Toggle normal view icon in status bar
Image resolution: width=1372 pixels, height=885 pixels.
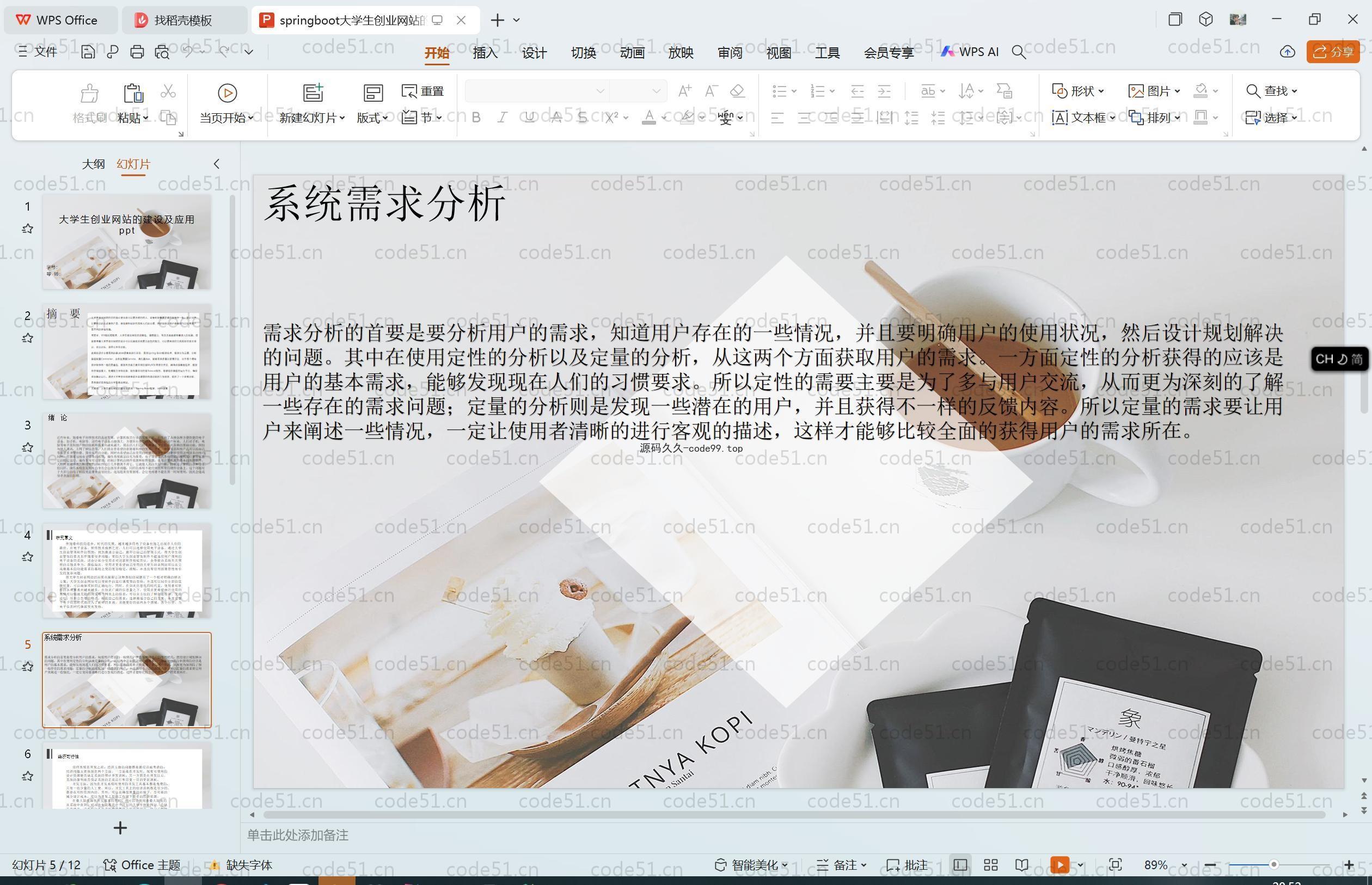click(x=960, y=865)
